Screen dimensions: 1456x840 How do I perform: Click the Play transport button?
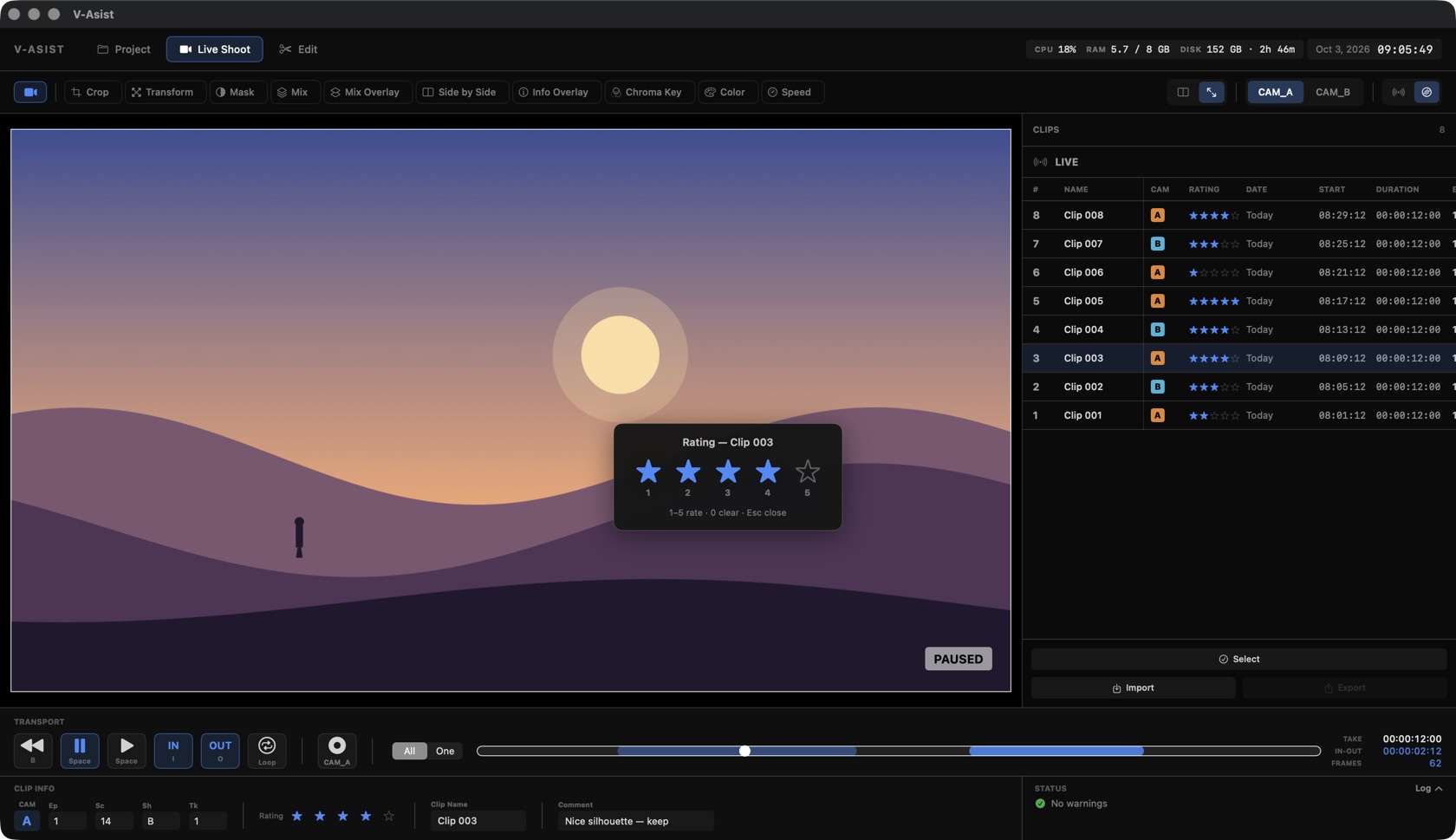pyautogui.click(x=127, y=751)
